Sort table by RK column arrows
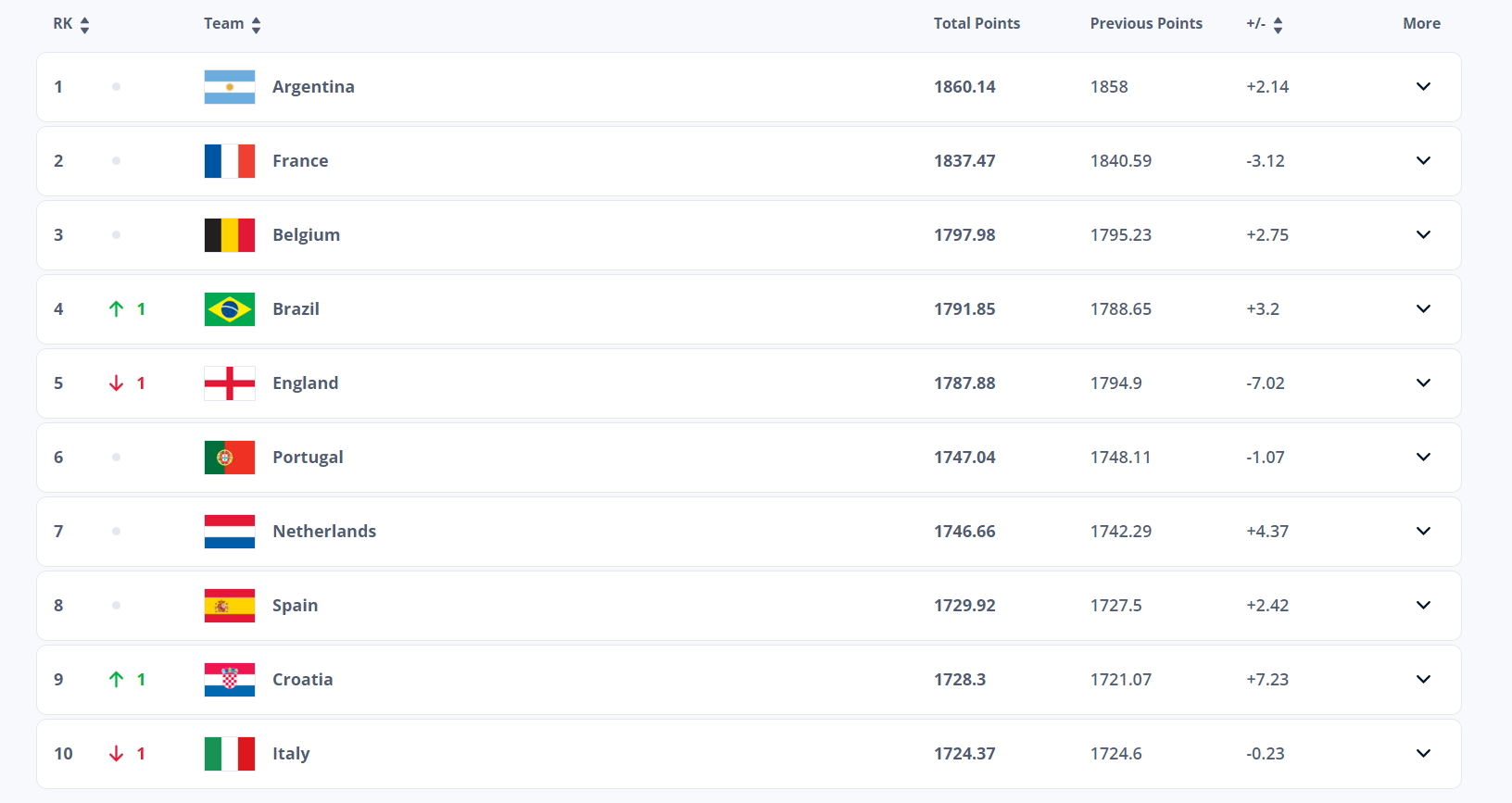 click(84, 25)
